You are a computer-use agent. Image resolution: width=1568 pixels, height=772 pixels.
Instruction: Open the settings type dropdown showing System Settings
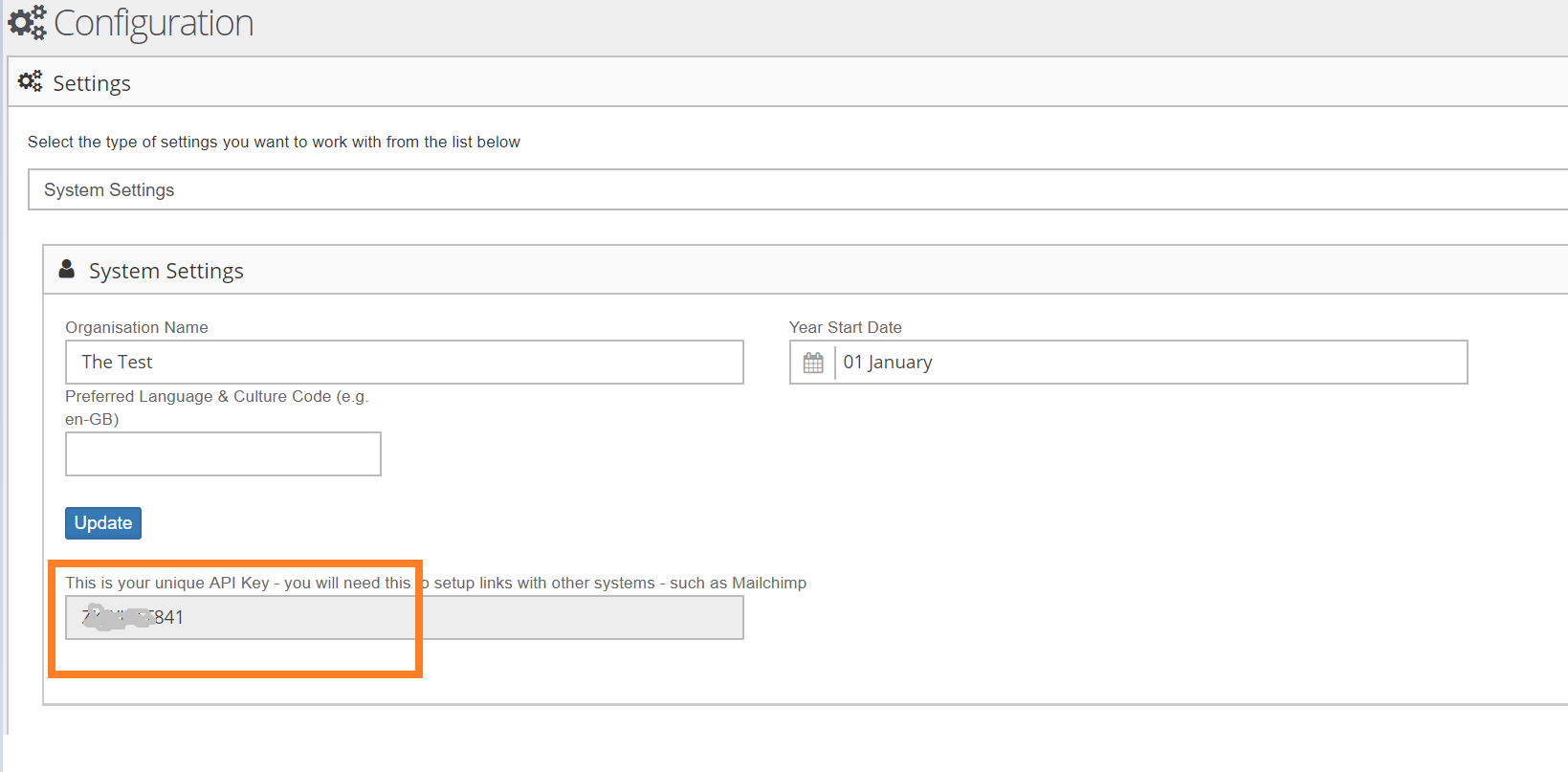[x=798, y=189]
